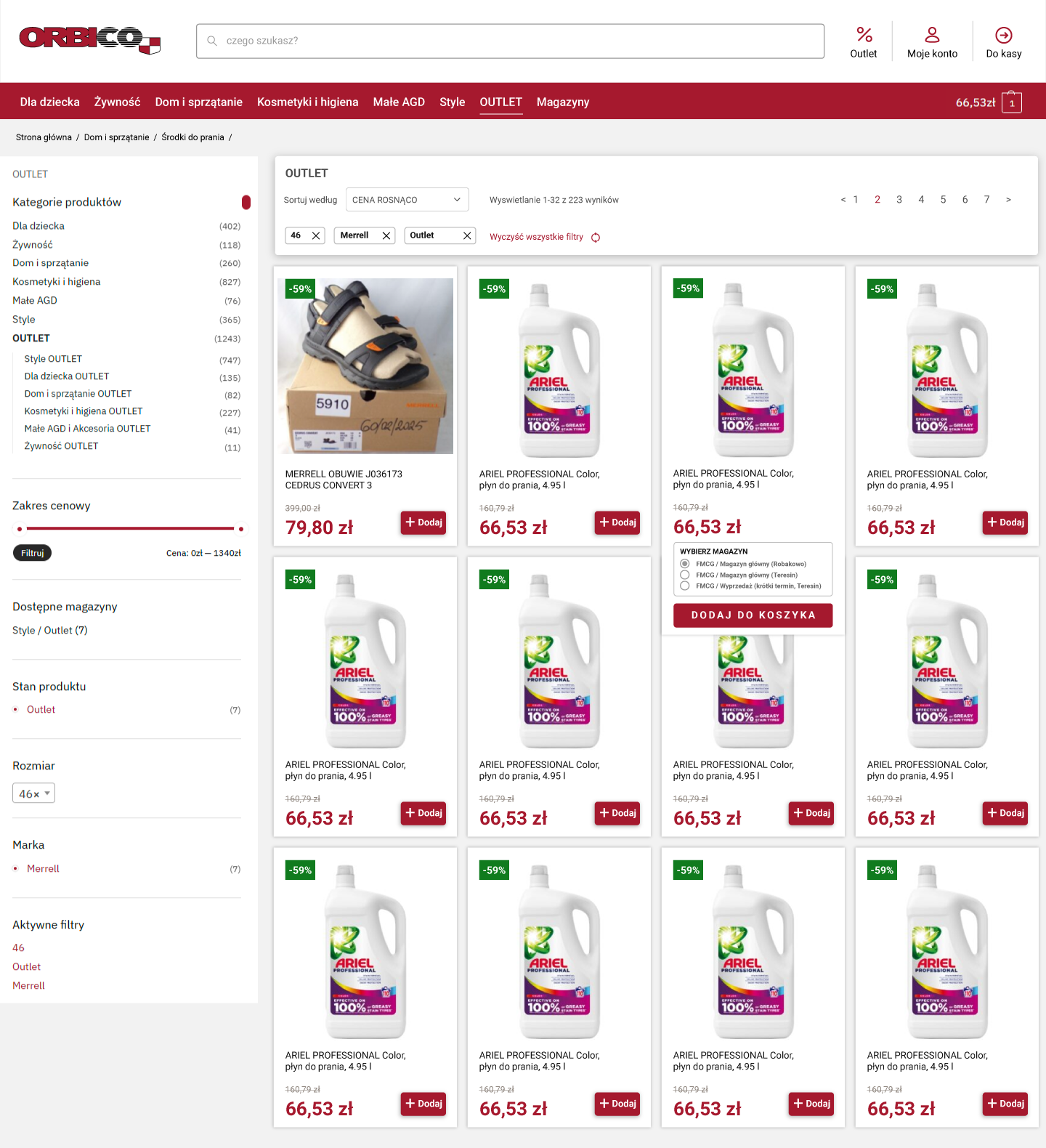Remove the 46 size filter chip
Screen dimensions: 1046x1148
tap(316, 235)
